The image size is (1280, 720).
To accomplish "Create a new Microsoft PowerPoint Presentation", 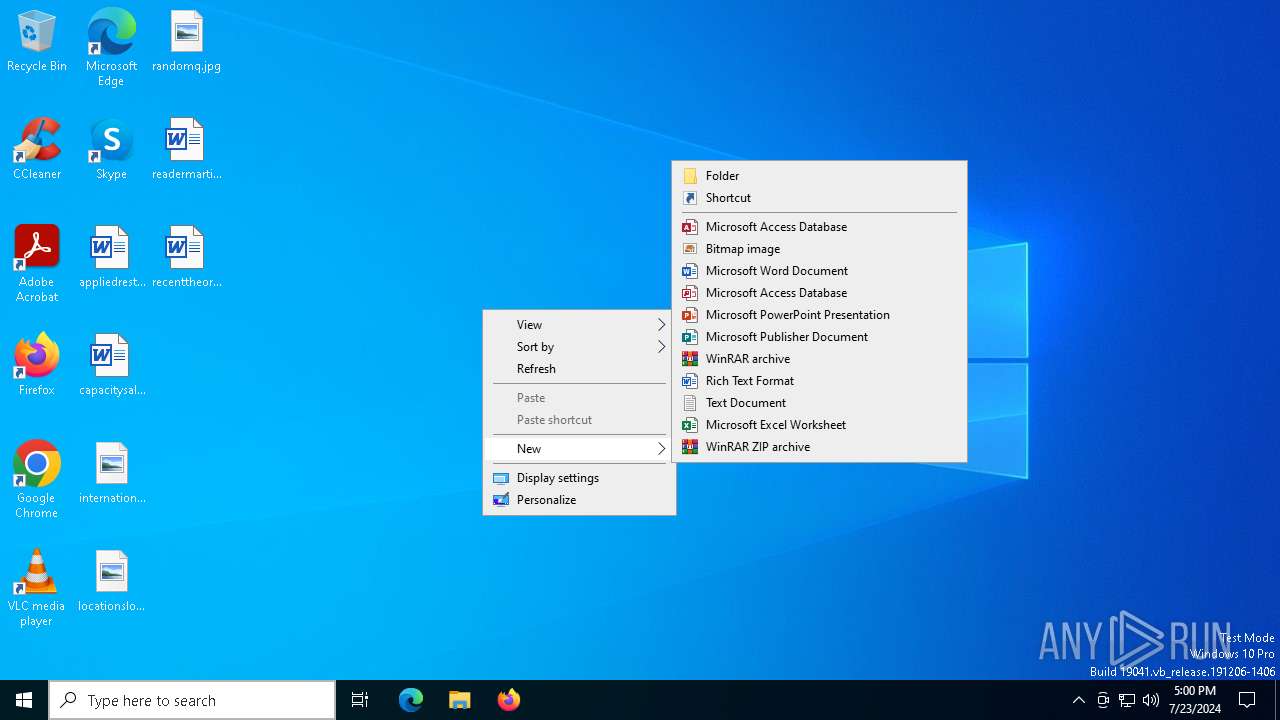I will [x=819, y=315].
